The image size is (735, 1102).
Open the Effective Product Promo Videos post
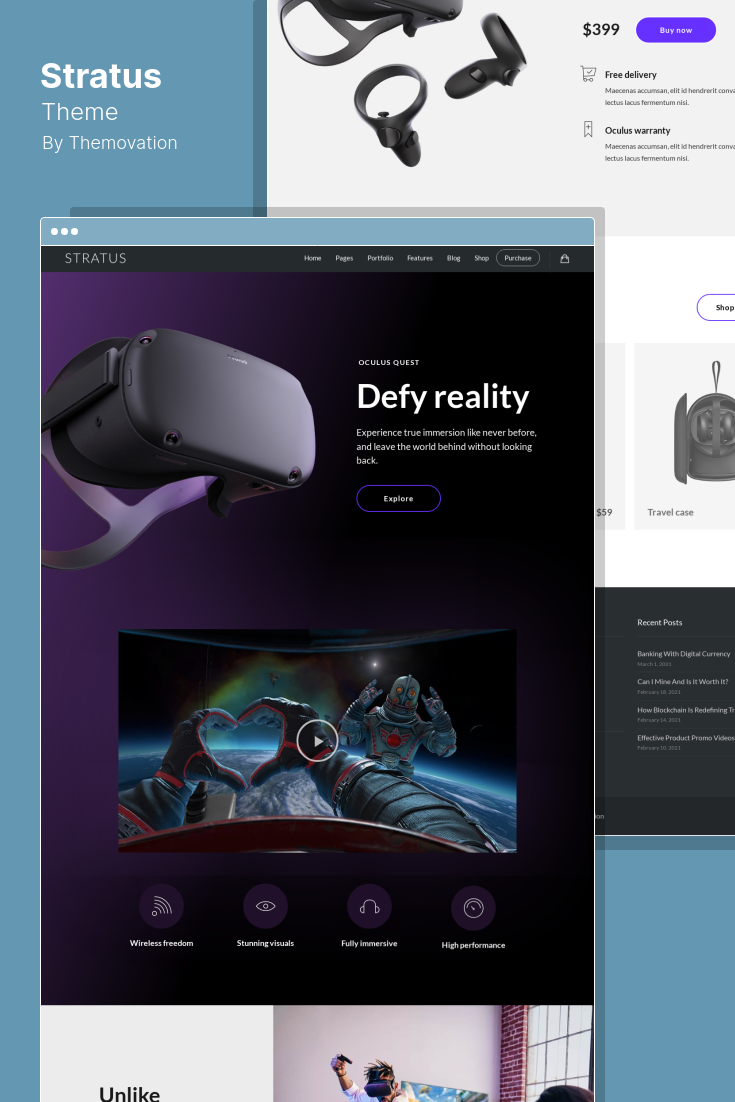[x=686, y=738]
